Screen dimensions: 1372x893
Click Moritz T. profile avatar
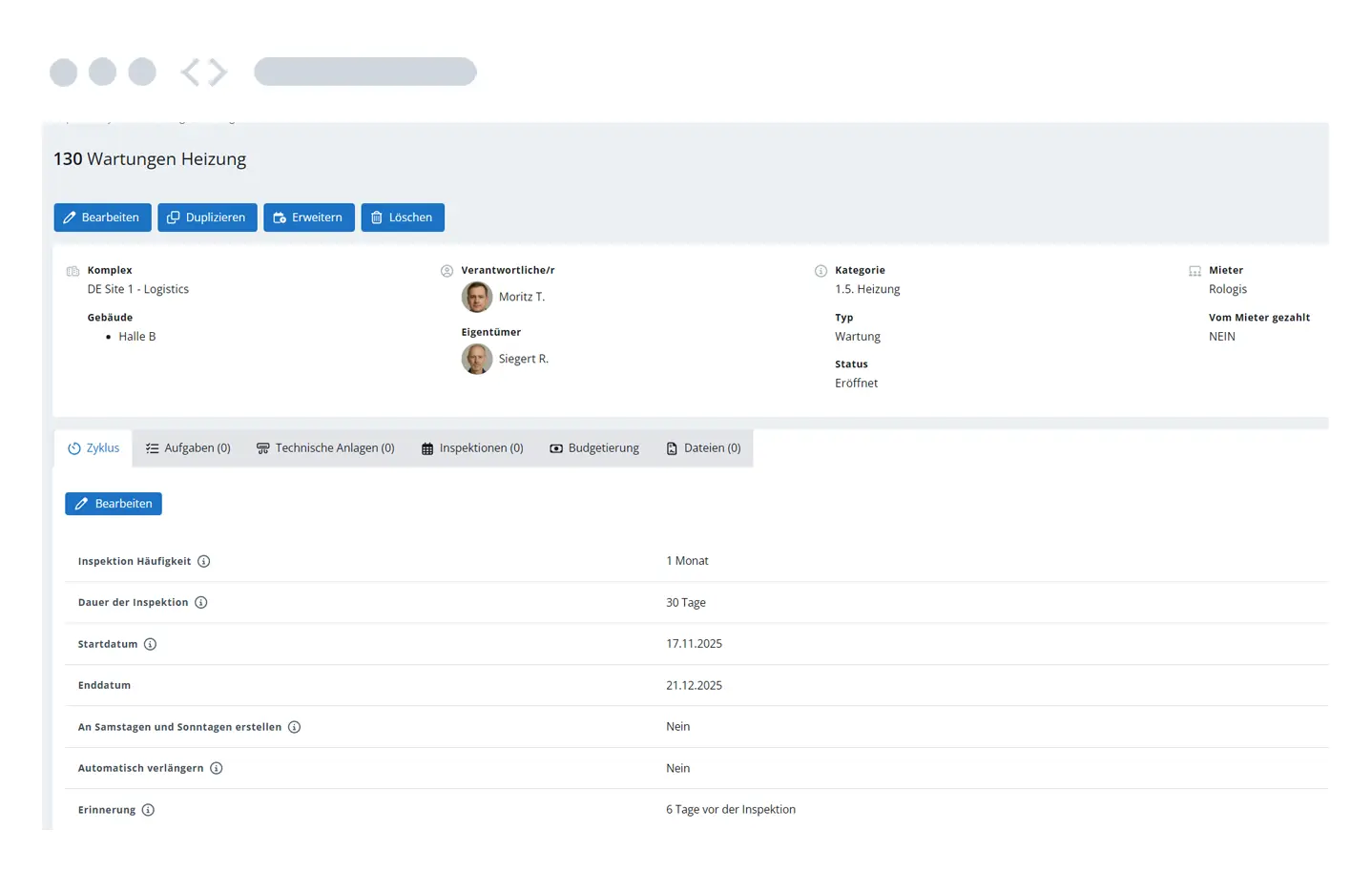pyautogui.click(x=477, y=297)
